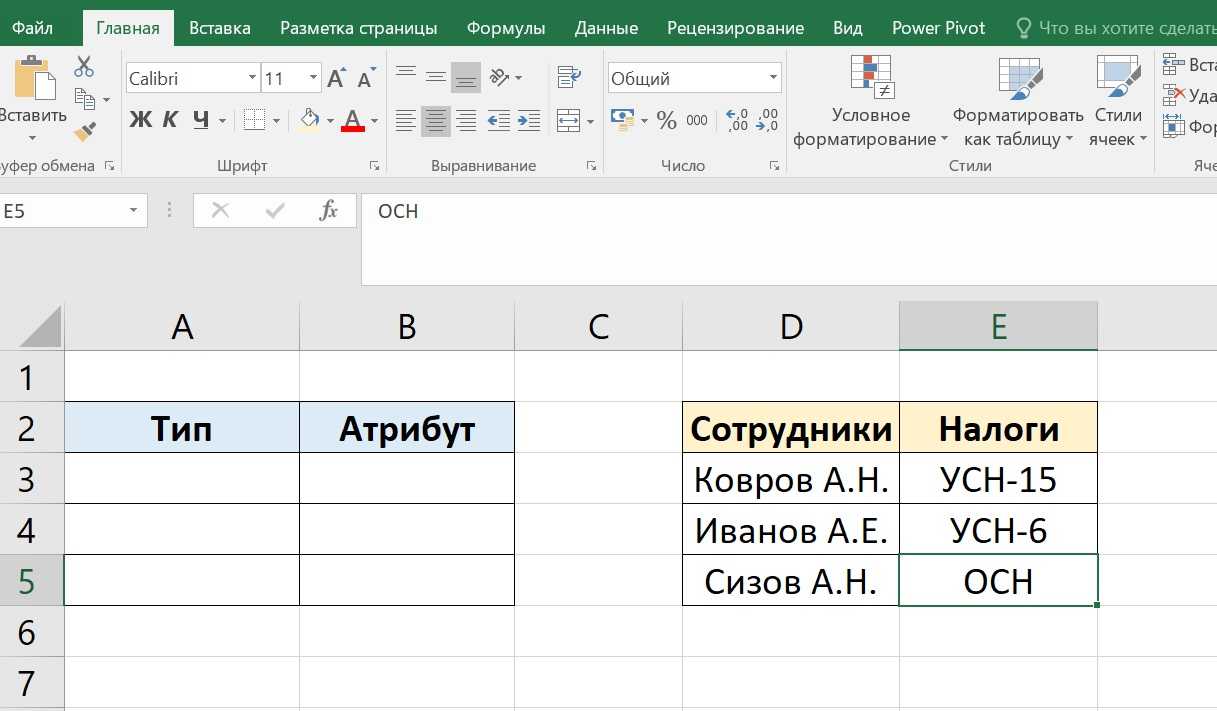This screenshot has width=1217, height=711.
Task: Align text to the bottom of cell
Action: (x=465, y=77)
